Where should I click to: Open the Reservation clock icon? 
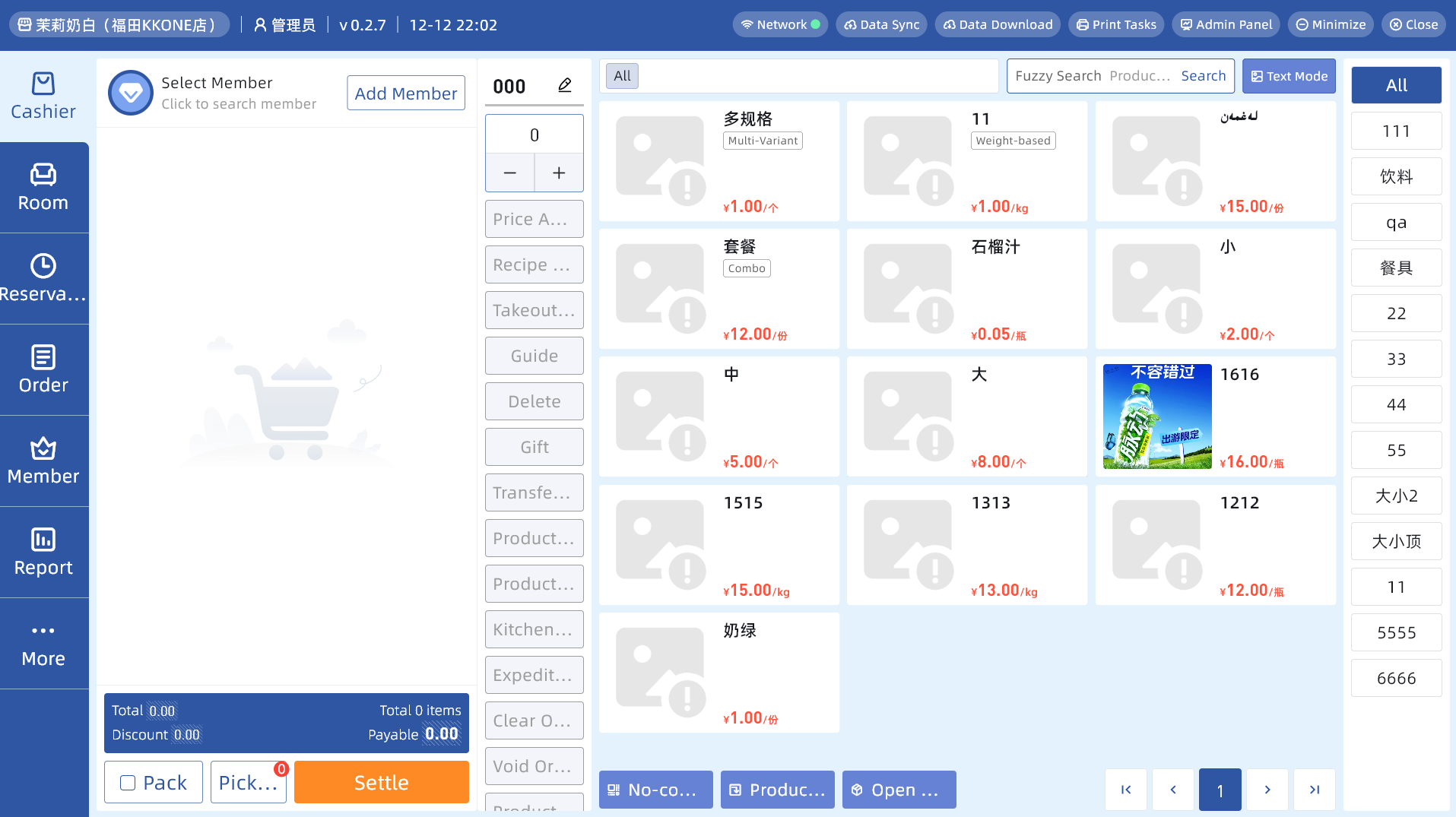click(x=43, y=266)
